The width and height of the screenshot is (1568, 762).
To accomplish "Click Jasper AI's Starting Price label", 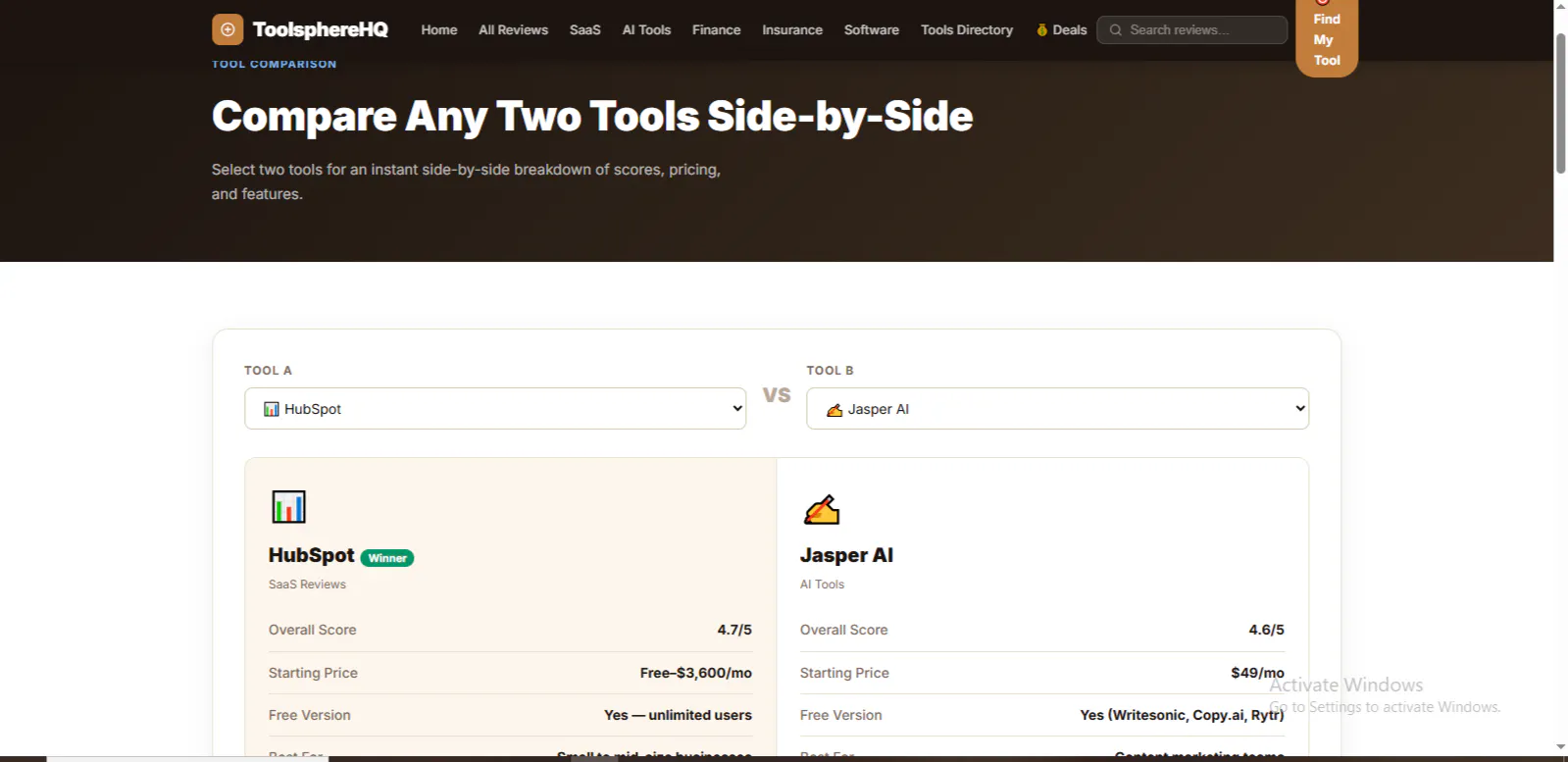I will (x=844, y=673).
